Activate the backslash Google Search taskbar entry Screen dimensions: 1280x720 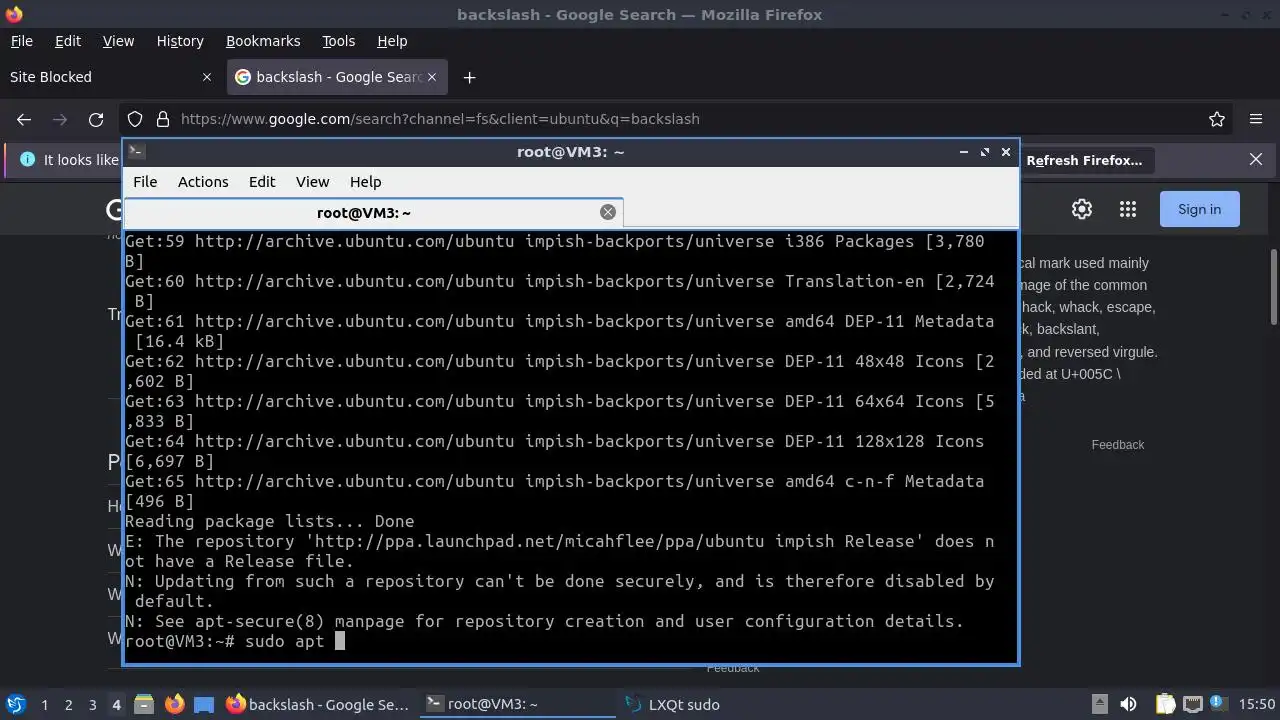tap(317, 704)
